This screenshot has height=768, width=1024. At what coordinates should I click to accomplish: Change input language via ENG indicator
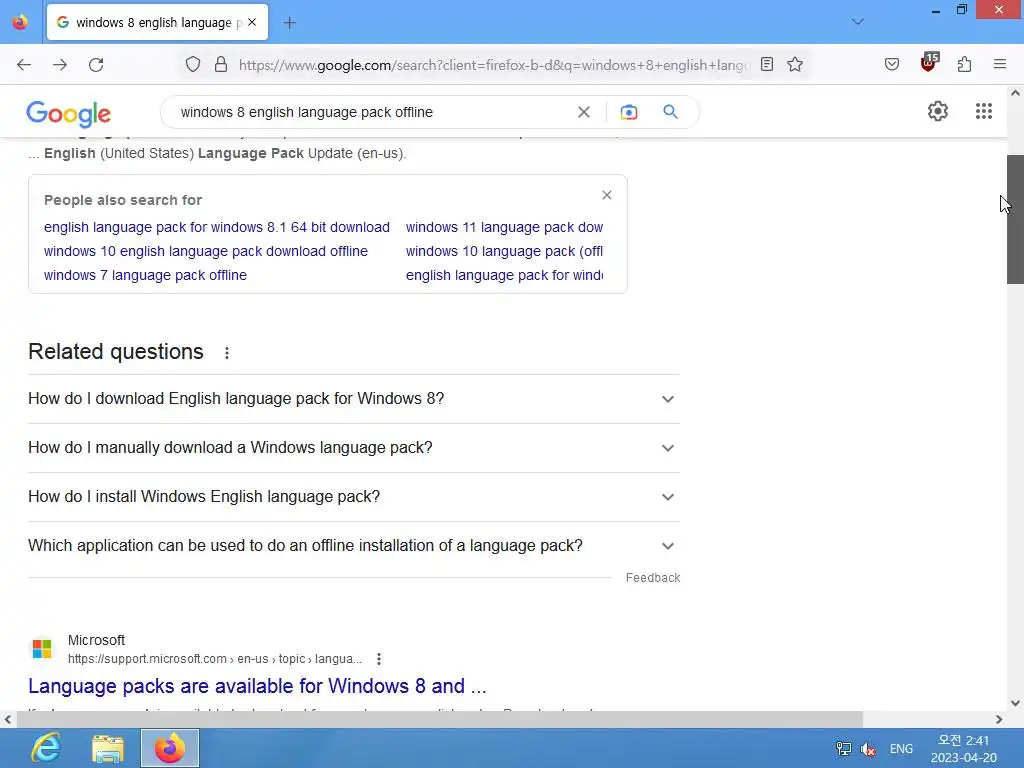click(901, 749)
